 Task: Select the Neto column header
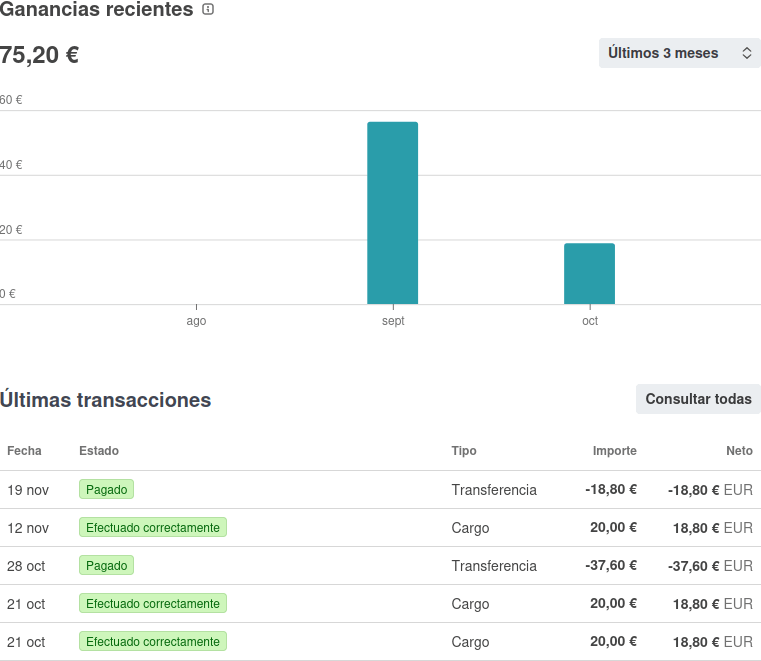click(739, 451)
